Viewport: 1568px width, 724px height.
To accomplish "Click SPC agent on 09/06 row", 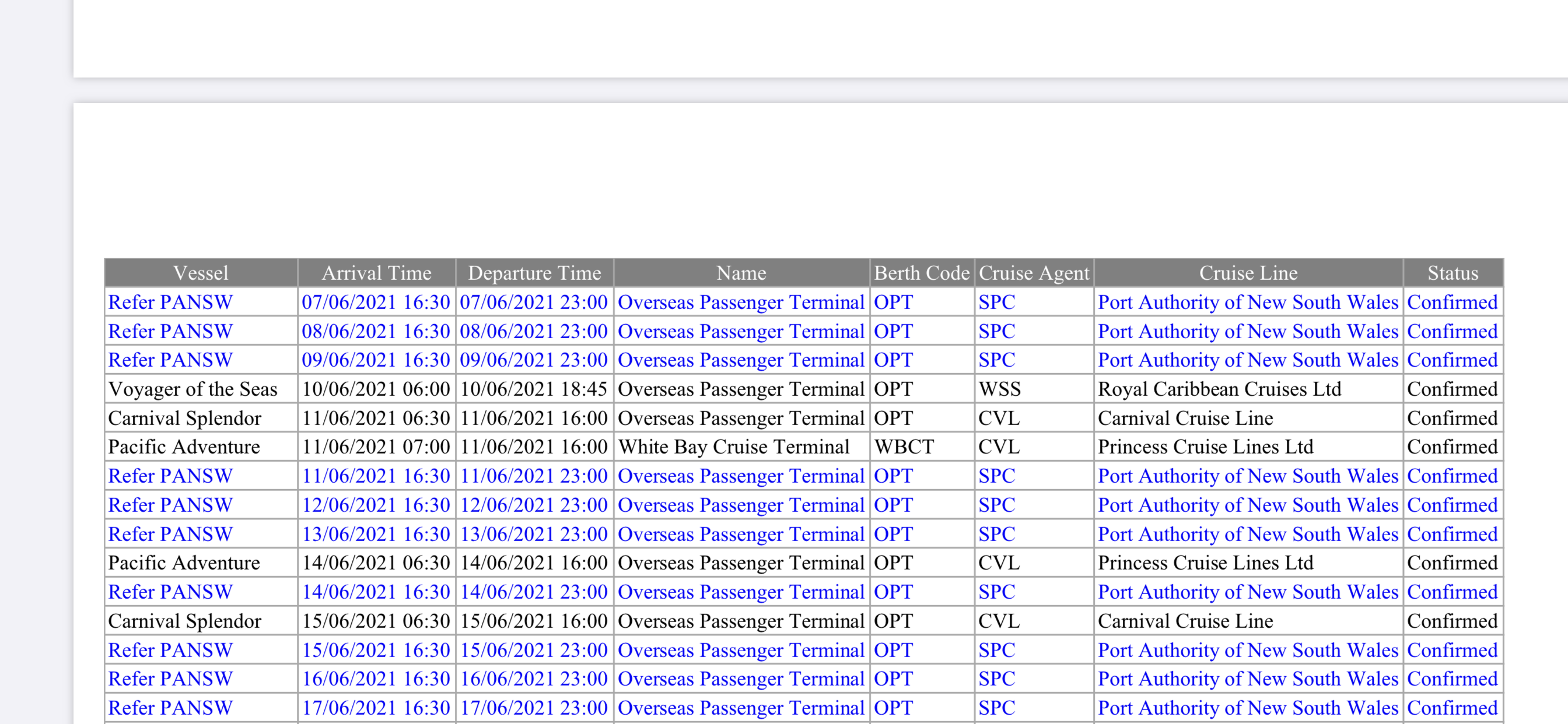I will pyautogui.click(x=996, y=360).
